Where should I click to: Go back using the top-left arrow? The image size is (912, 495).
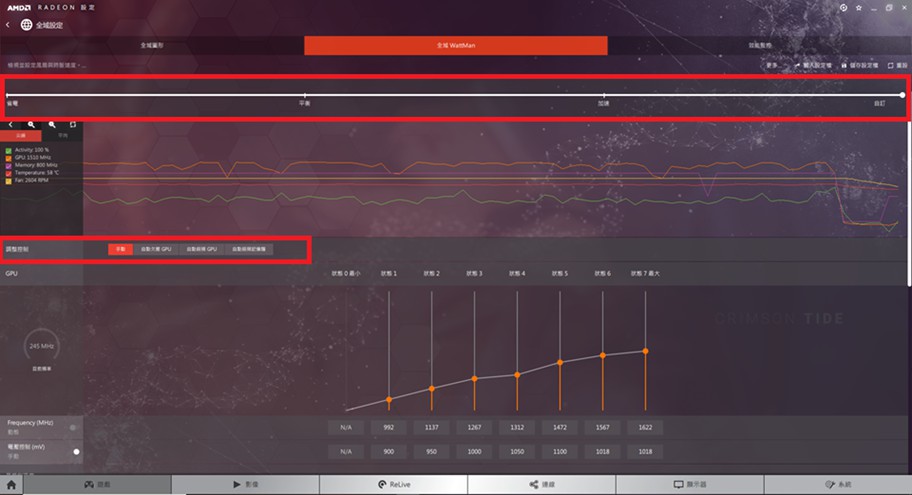coord(8,25)
